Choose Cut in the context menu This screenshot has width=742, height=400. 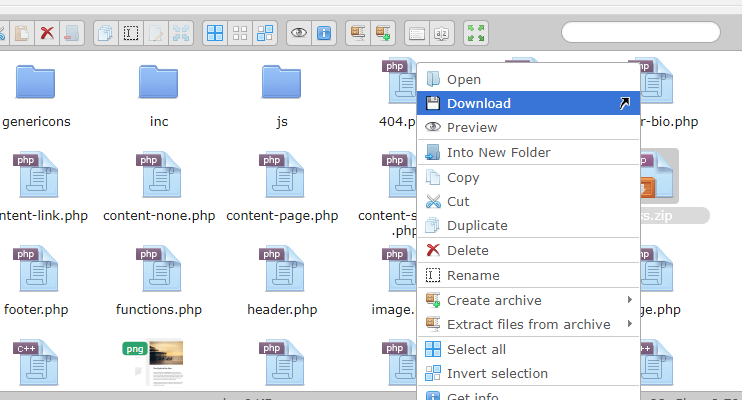528,201
